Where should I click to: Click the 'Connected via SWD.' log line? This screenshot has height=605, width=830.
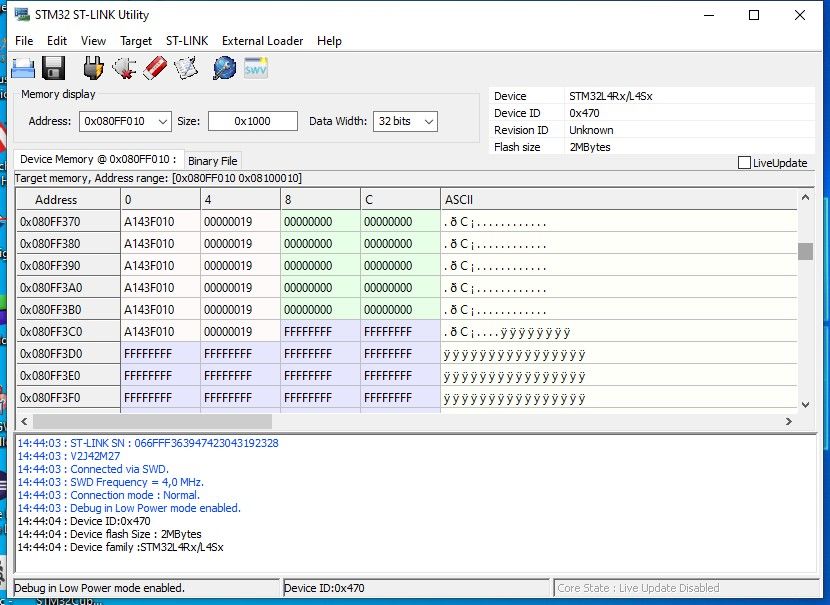pos(93,469)
